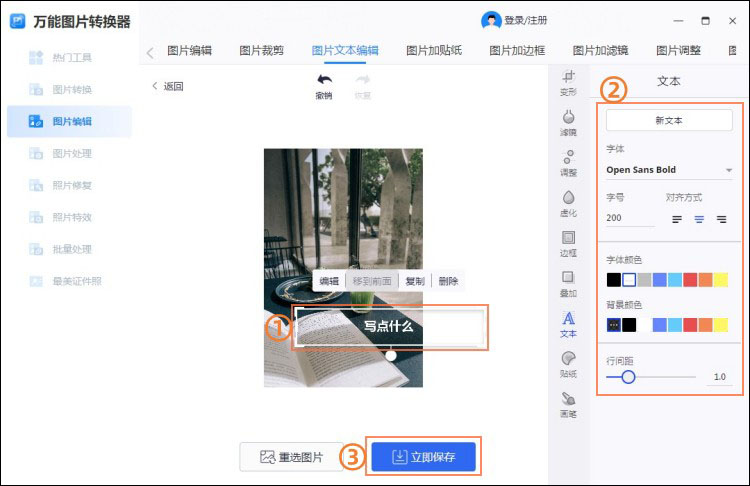750x486 pixels.
Task: Expand the Open Sans Bold font dropdown
Action: click(669, 170)
